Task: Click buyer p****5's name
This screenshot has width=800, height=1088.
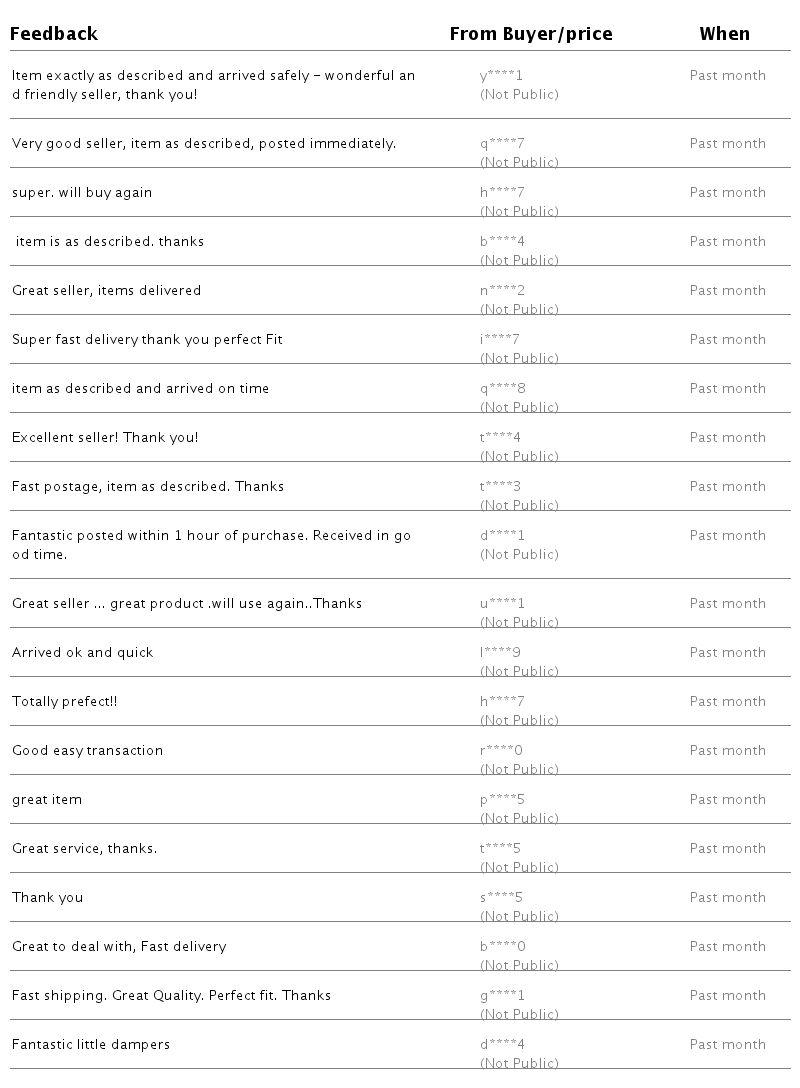Action: tap(502, 800)
